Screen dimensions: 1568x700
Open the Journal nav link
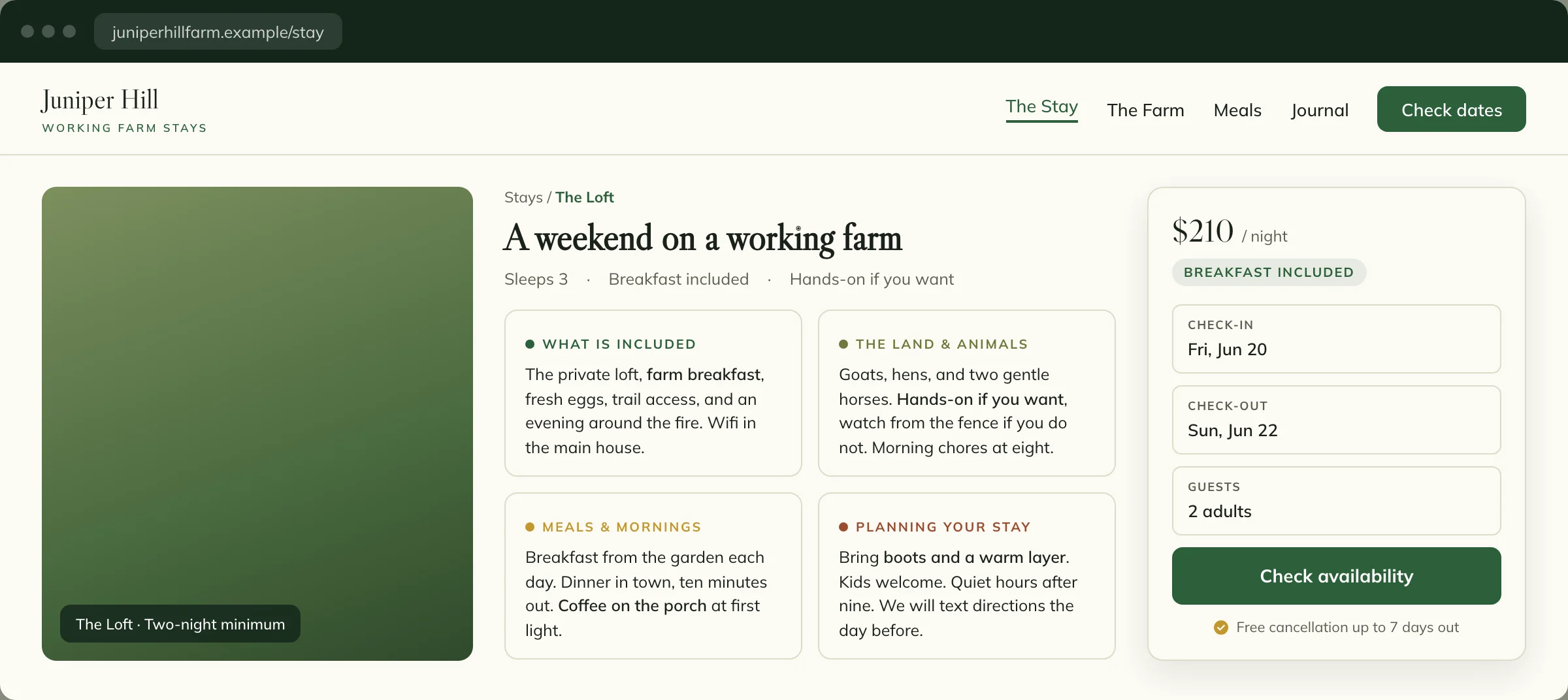(x=1320, y=110)
